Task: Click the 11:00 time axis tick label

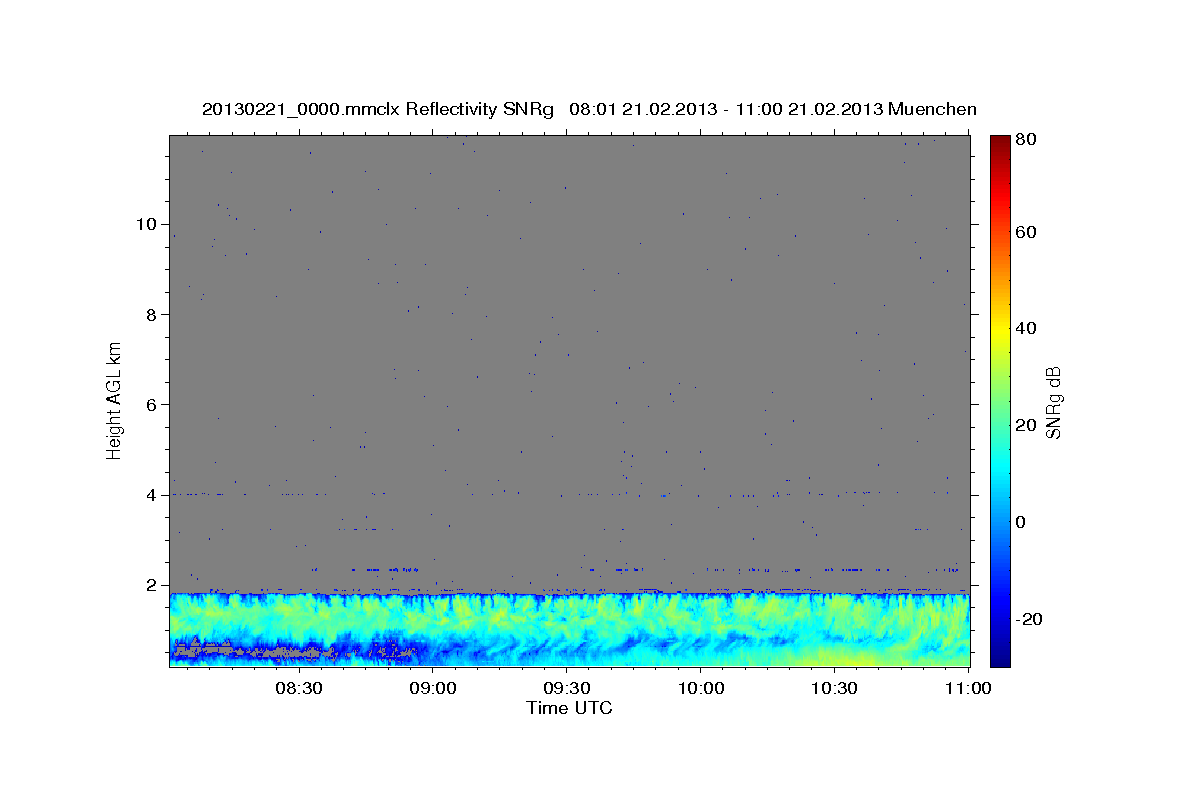Action: point(968,688)
